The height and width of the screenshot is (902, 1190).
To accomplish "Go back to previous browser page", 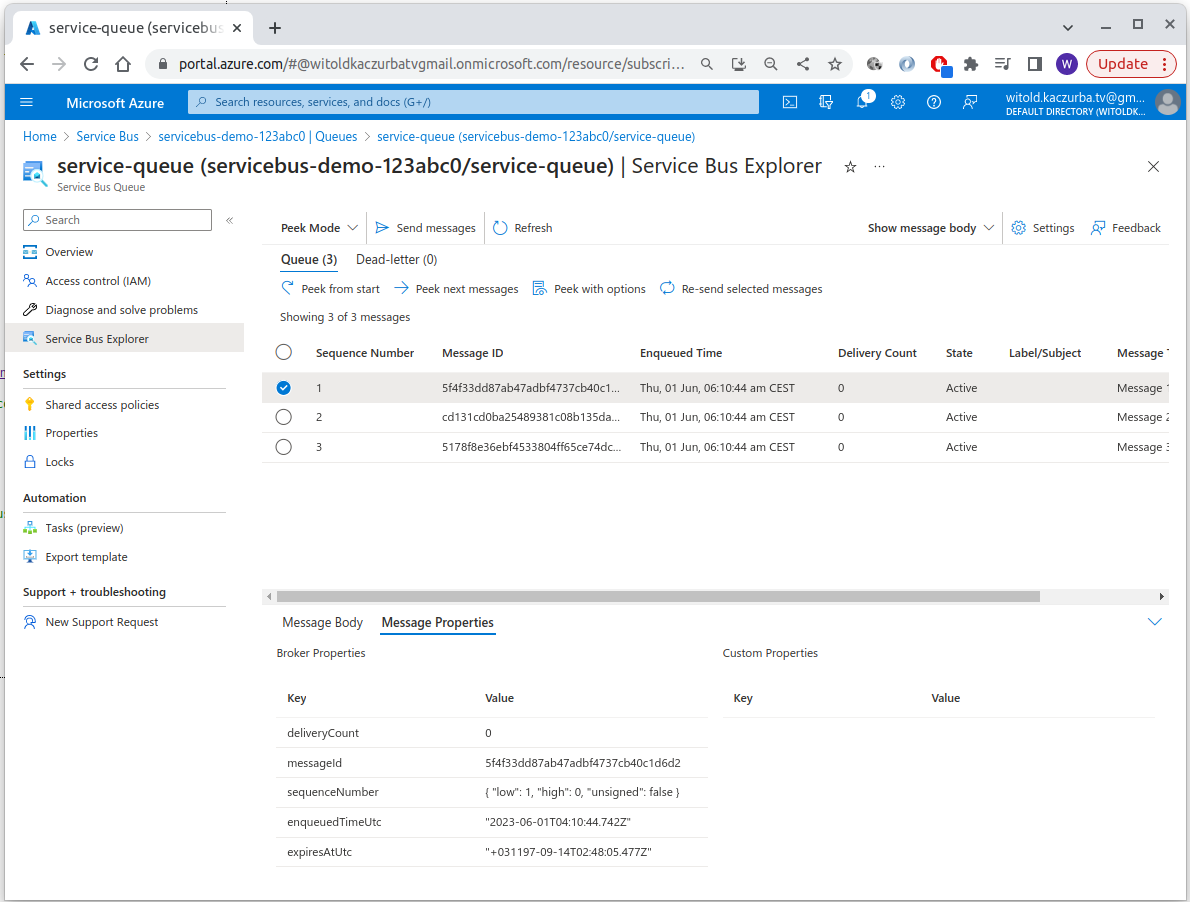I will click(27, 64).
